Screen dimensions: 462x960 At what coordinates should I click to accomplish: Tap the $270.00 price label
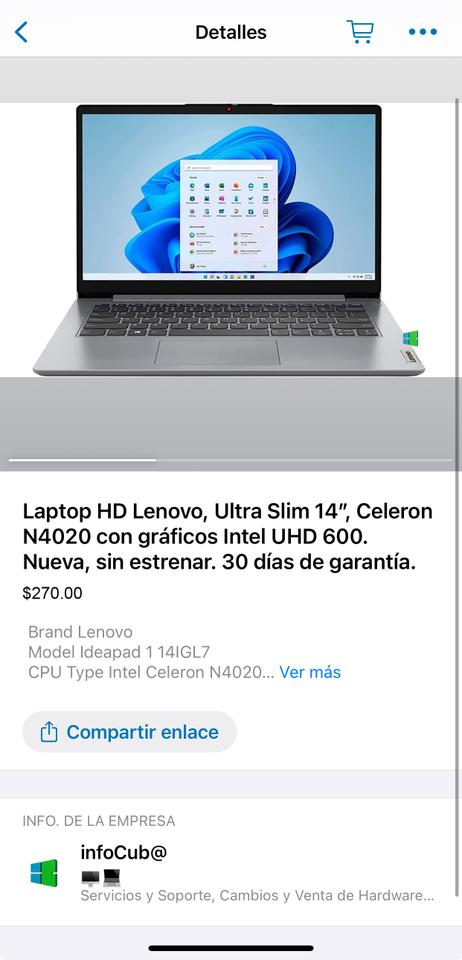pyautogui.click(x=52, y=593)
